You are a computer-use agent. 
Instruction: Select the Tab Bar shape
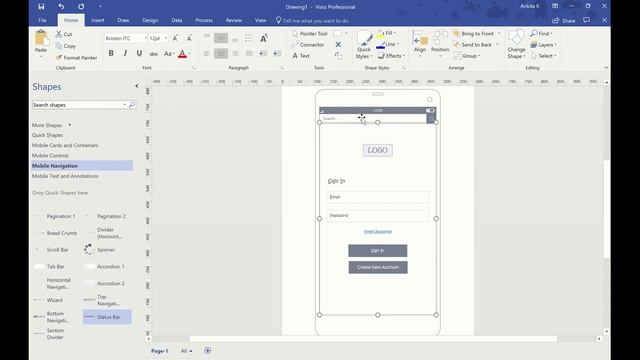(49, 267)
